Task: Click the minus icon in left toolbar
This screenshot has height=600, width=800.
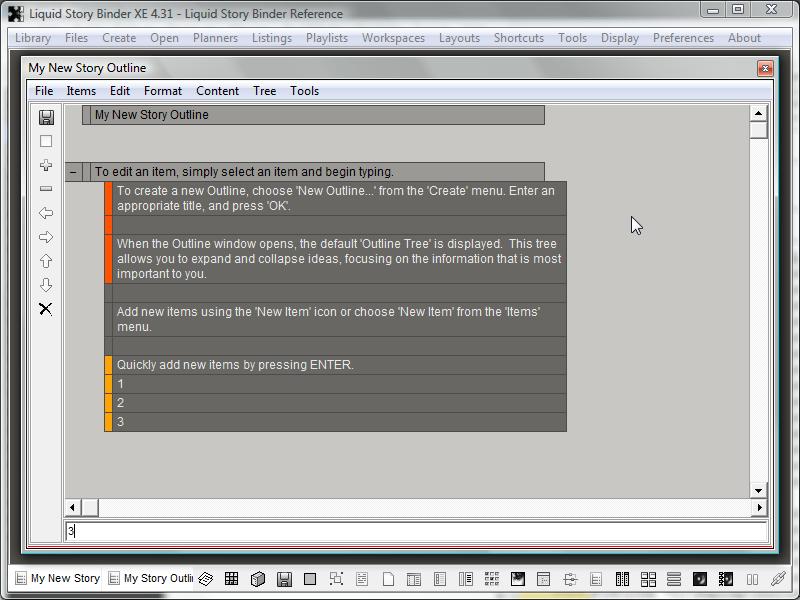Action: [x=46, y=189]
